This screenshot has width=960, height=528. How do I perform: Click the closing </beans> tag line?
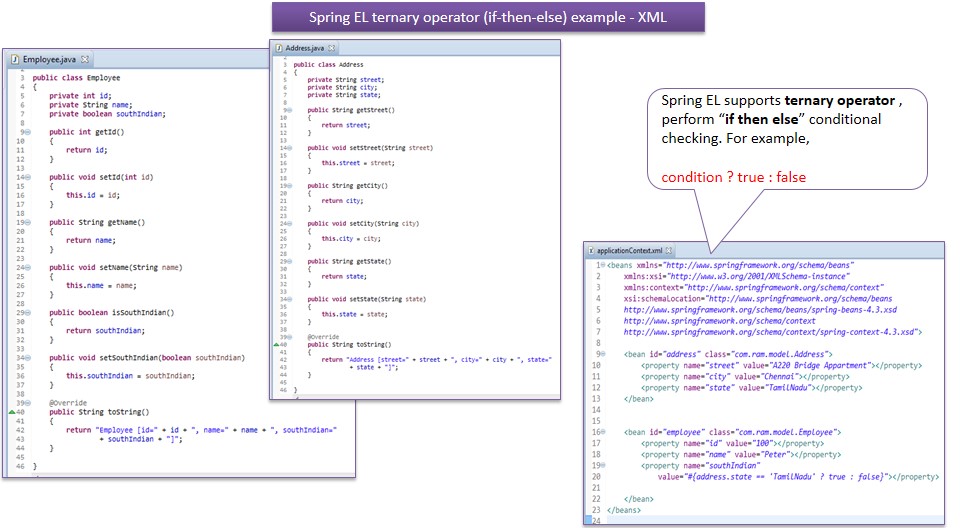coord(624,510)
